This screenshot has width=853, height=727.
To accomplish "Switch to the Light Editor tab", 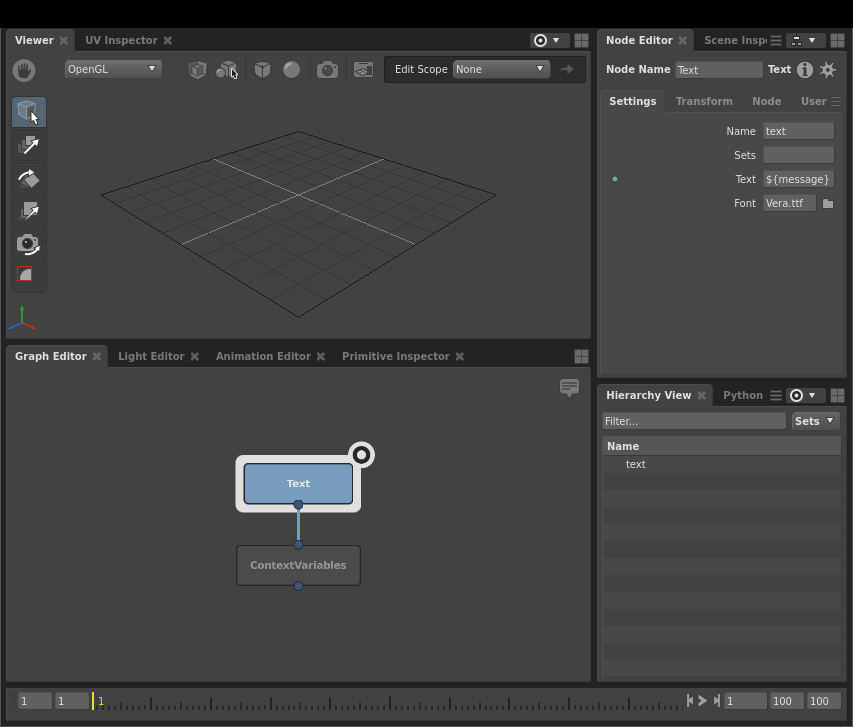I will click(x=151, y=356).
